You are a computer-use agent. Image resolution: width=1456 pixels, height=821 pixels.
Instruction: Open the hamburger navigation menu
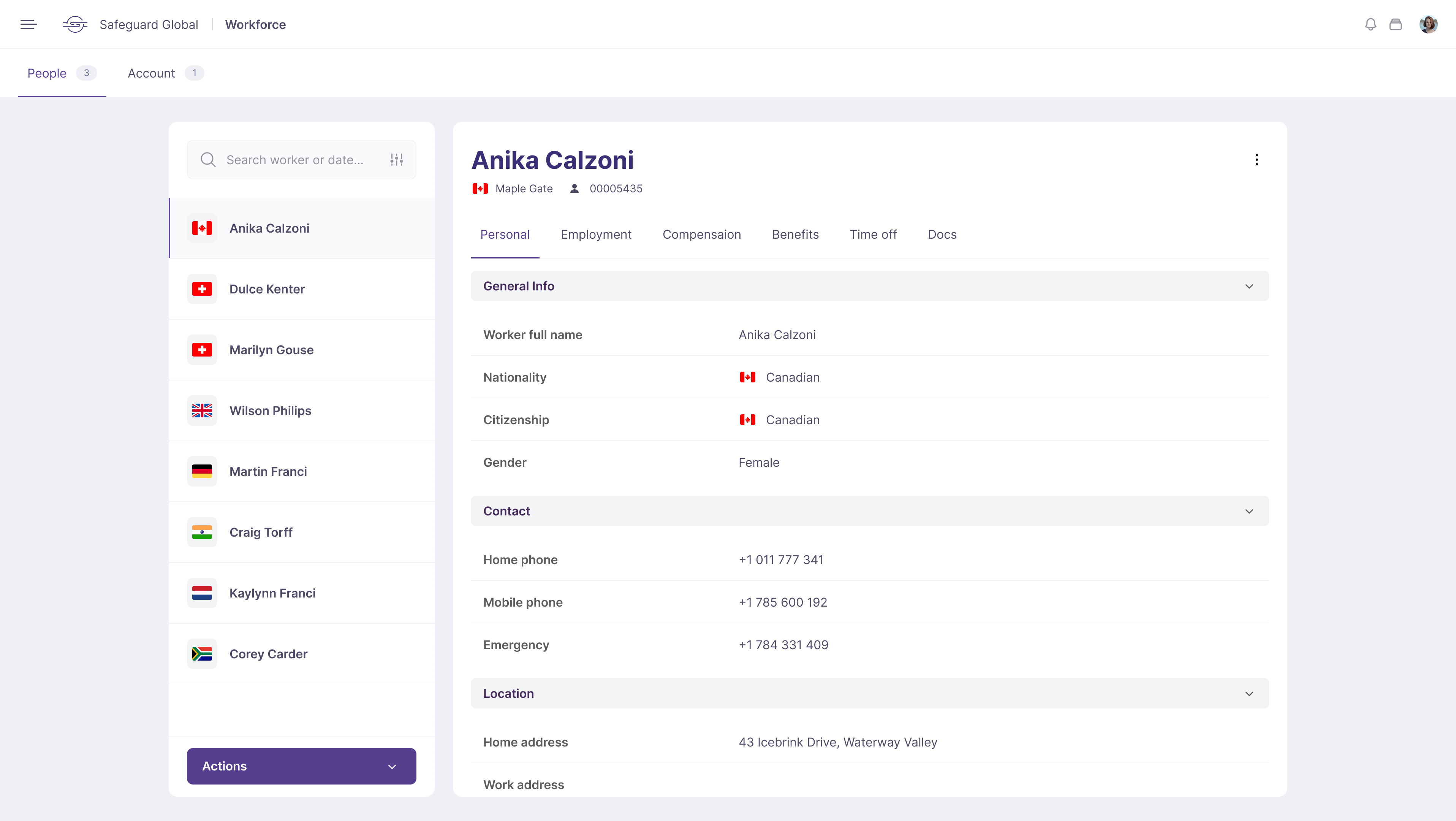coord(28,24)
